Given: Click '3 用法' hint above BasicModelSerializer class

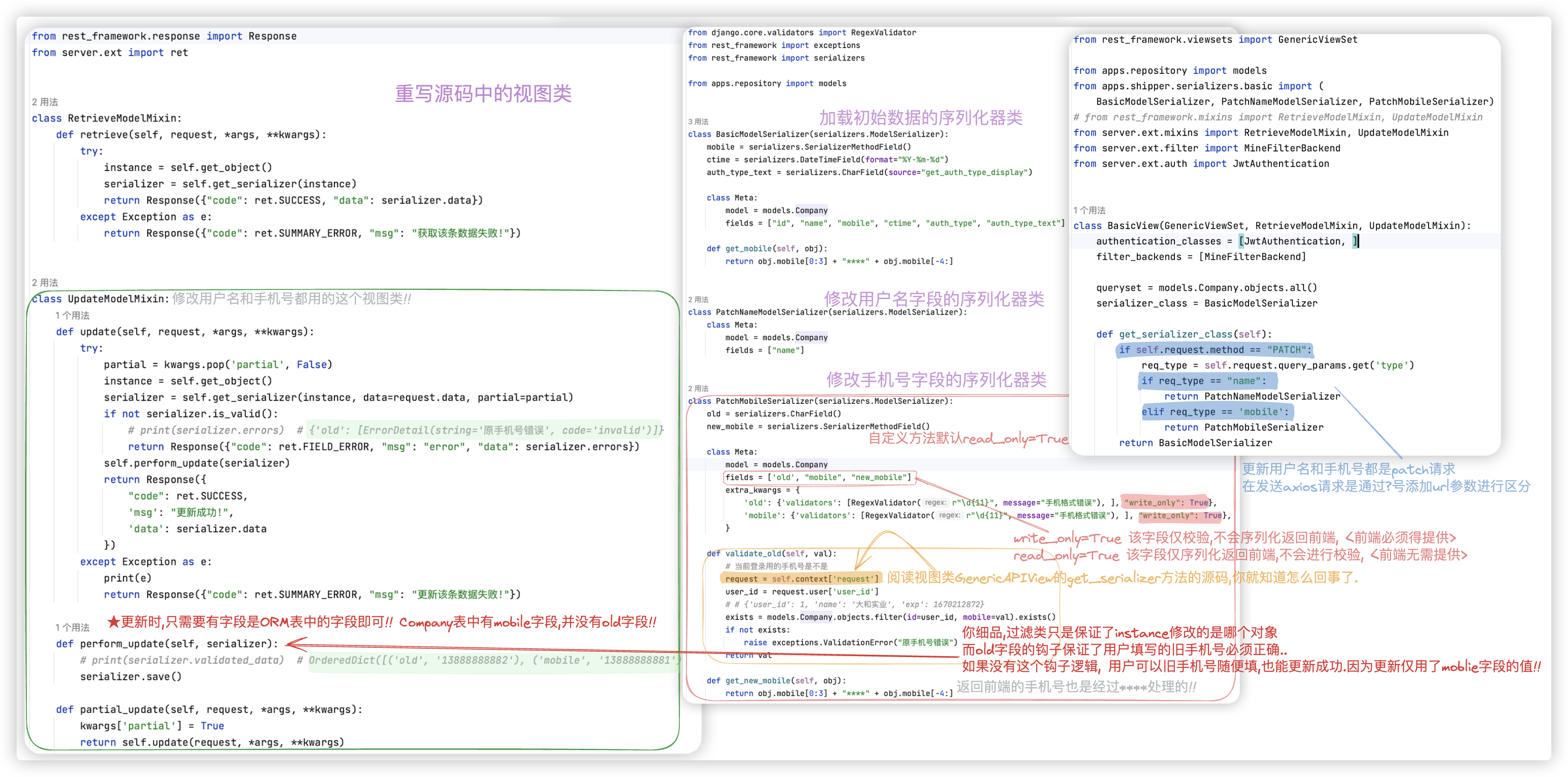Looking at the screenshot, I should (698, 122).
